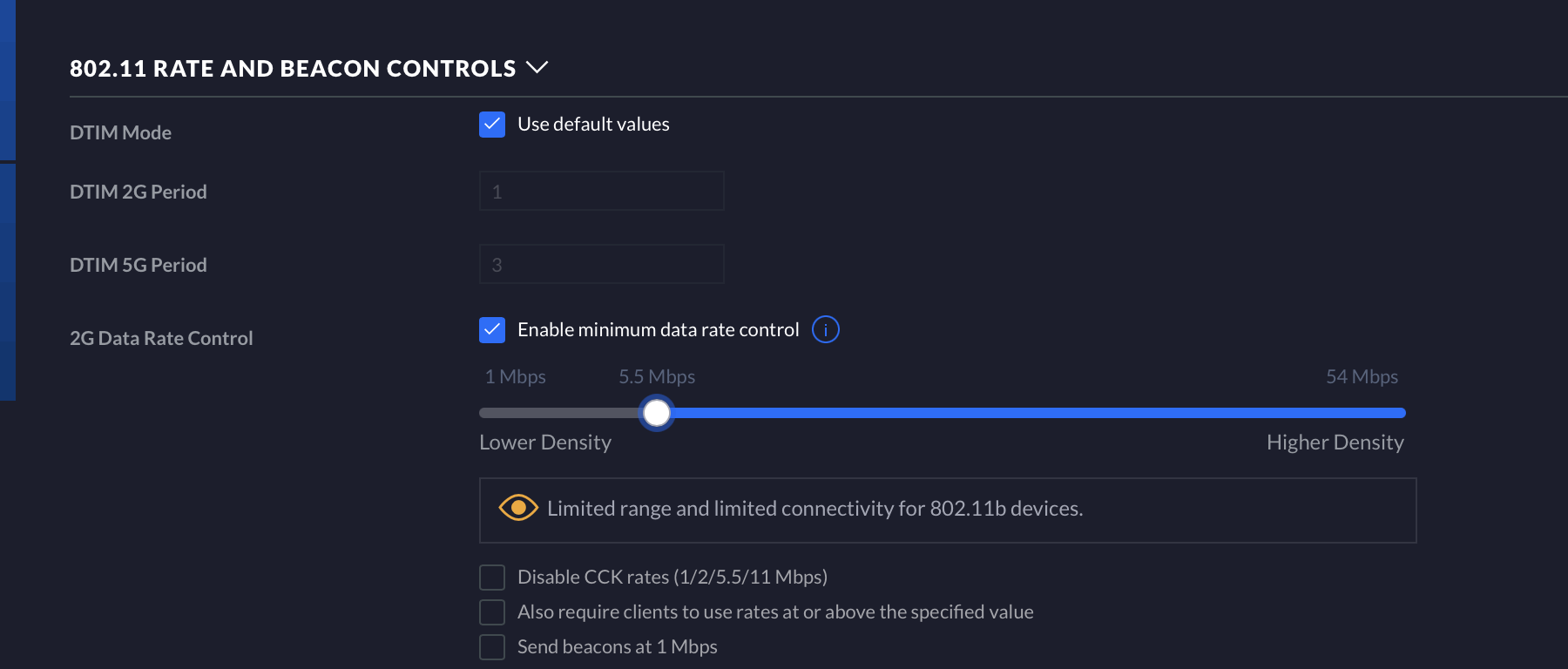1568x669 pixels.
Task: Uncheck the Use default values checkbox
Action: [492, 125]
